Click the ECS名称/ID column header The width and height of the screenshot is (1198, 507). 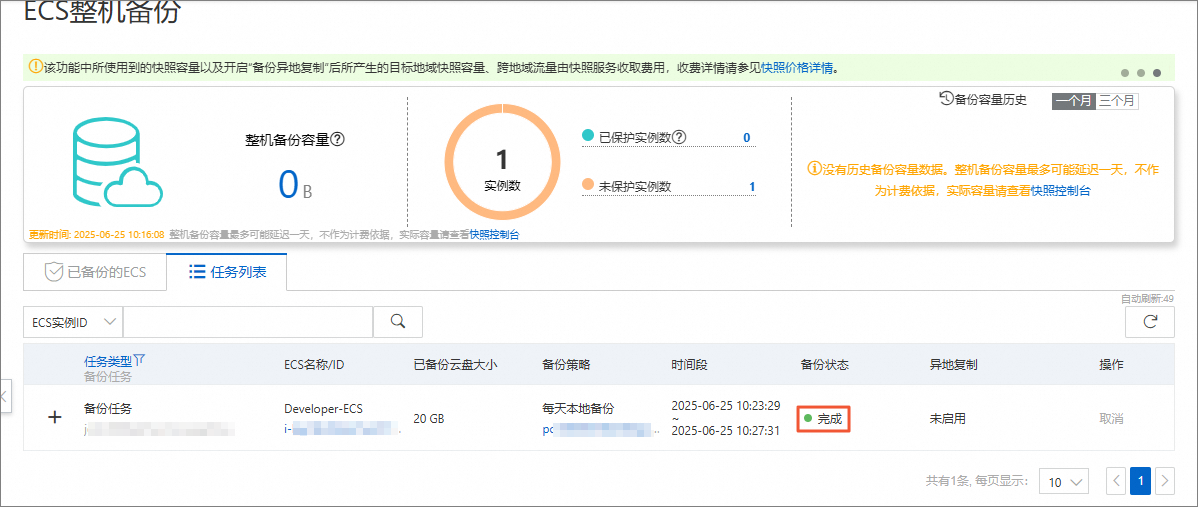[x=314, y=364]
